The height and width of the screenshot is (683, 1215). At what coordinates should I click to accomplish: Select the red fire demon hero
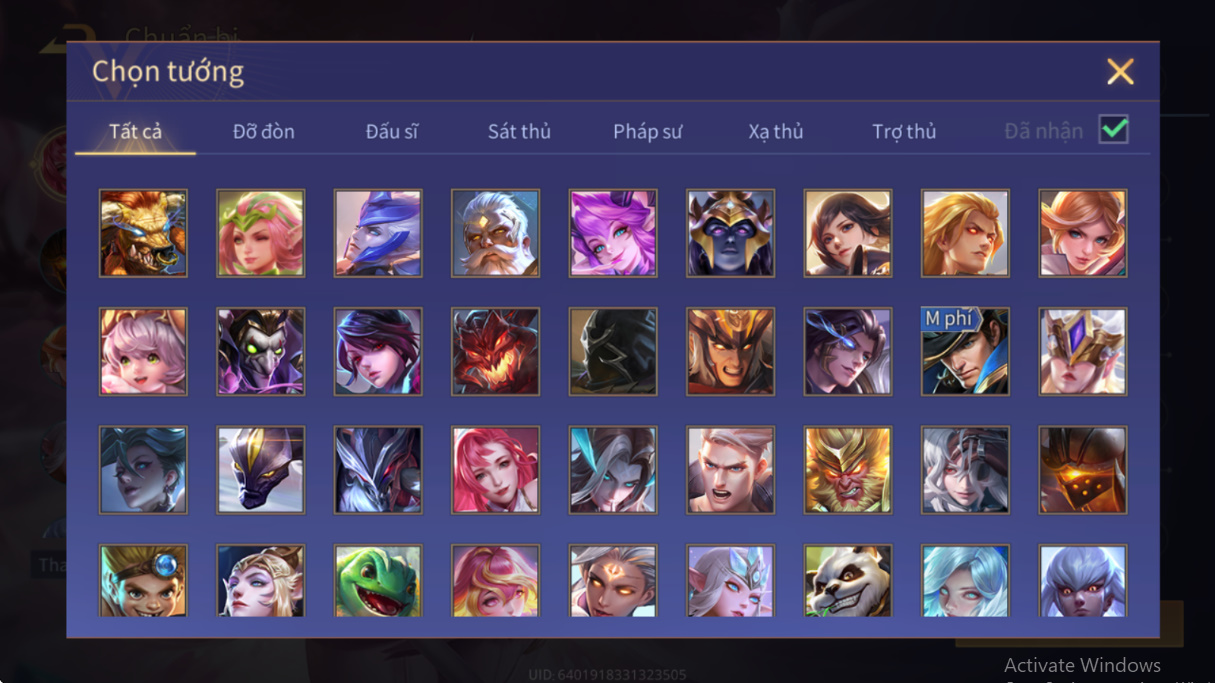click(x=495, y=351)
